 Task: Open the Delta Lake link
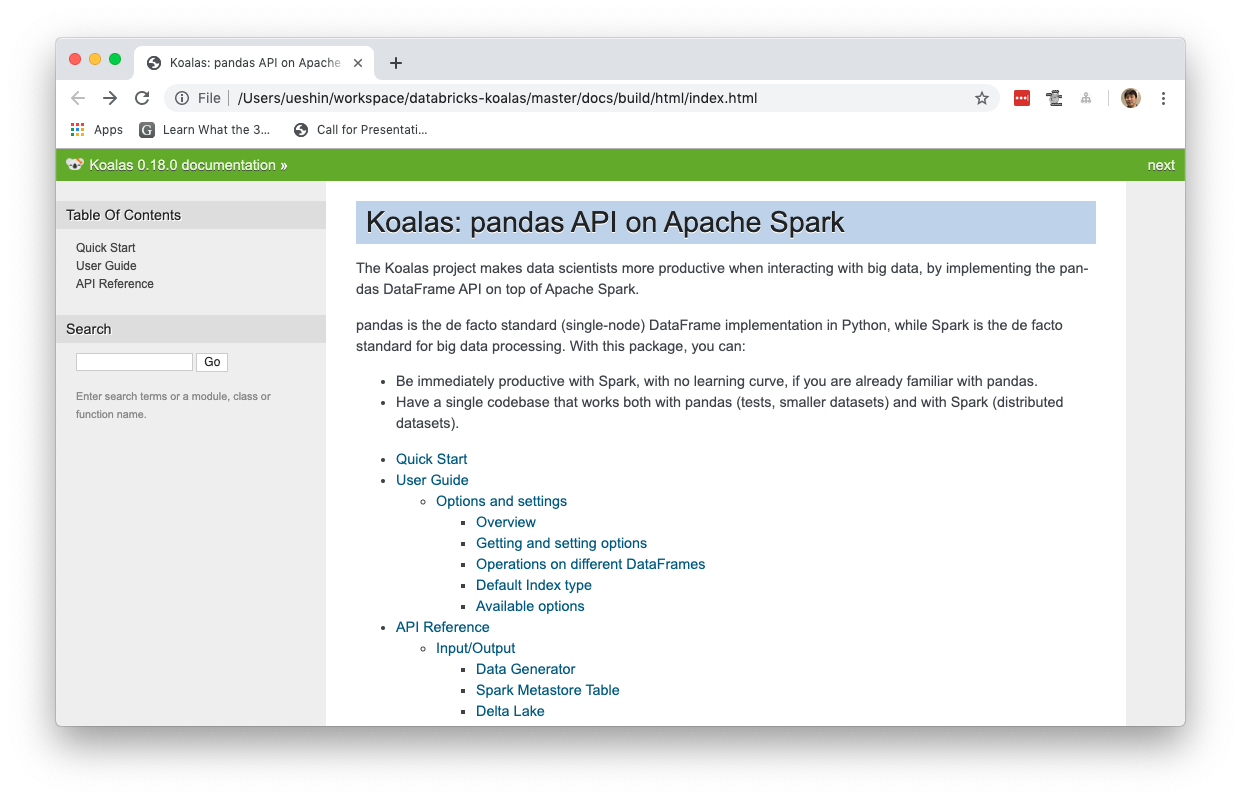coord(510,711)
